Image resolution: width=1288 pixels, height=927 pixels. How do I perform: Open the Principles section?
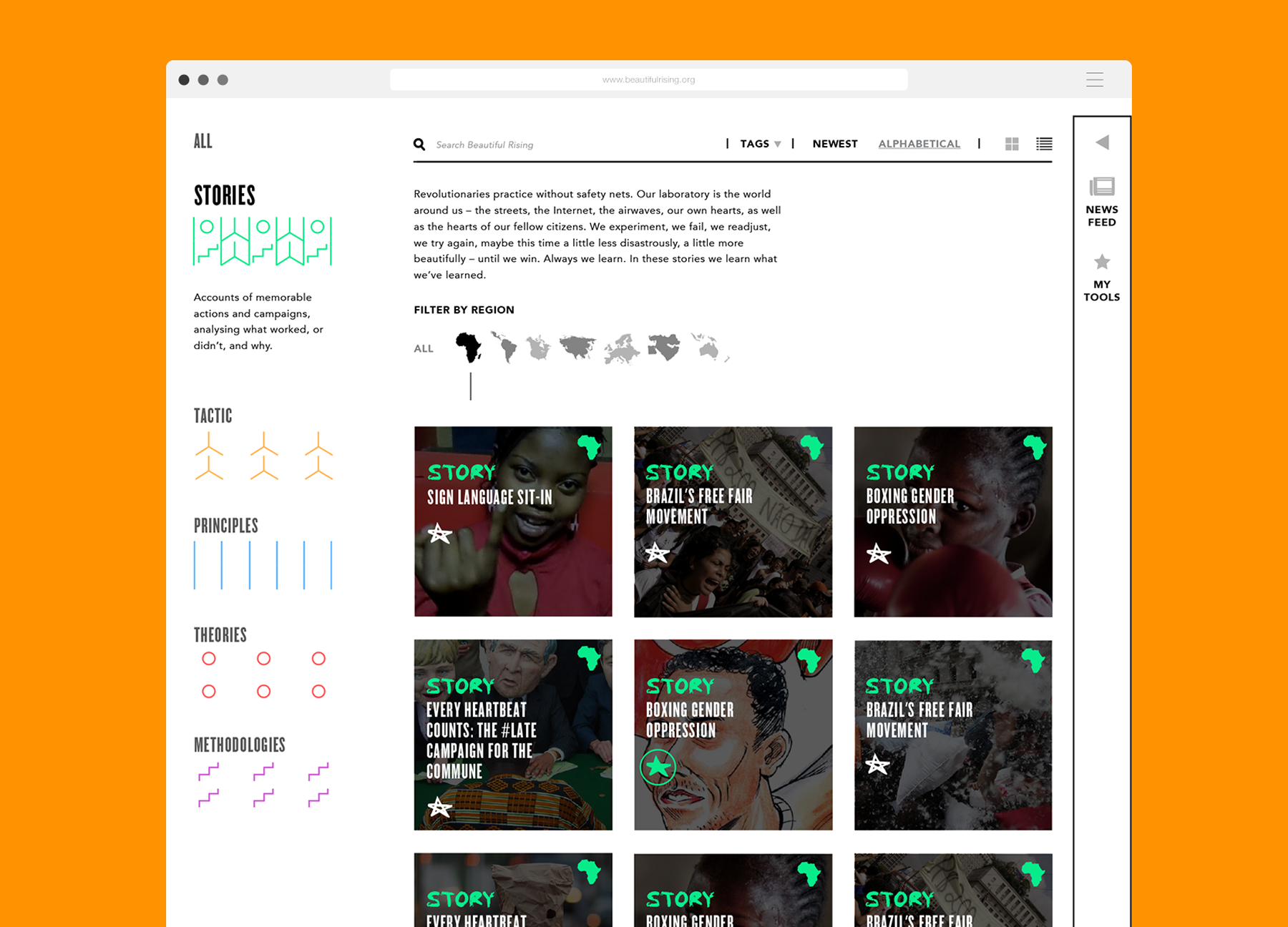tap(226, 526)
